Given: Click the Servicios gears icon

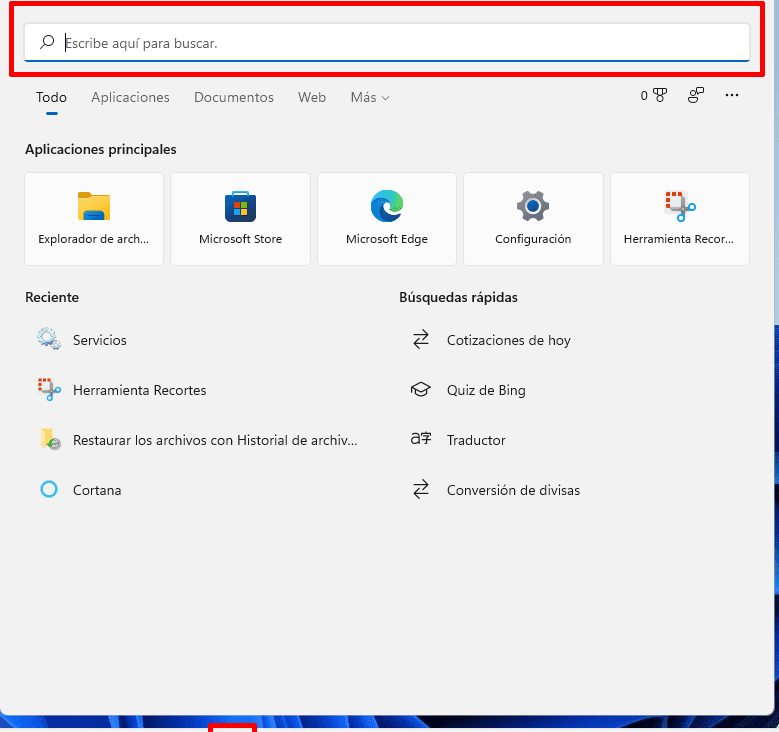Looking at the screenshot, I should click(x=49, y=339).
